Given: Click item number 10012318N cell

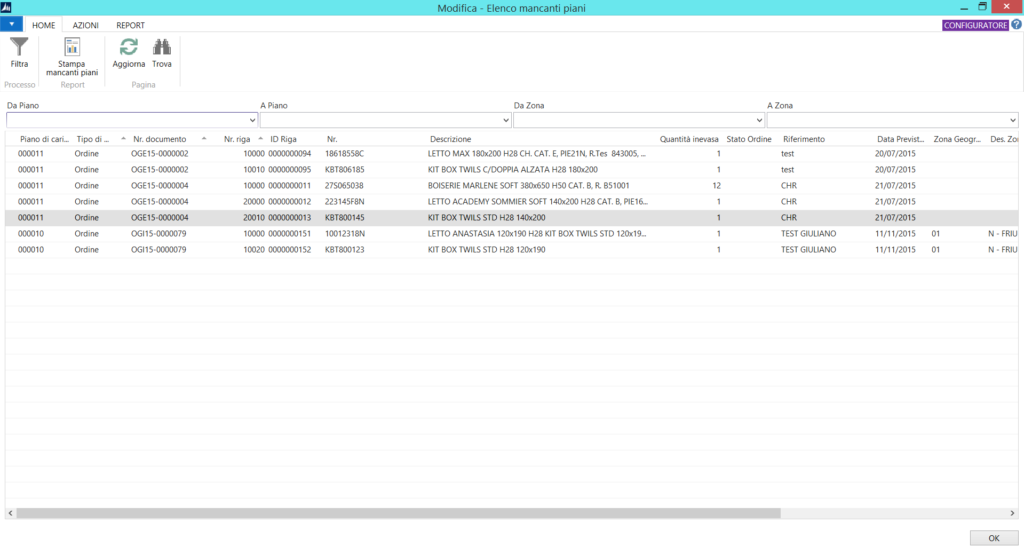Looking at the screenshot, I should [x=345, y=234].
